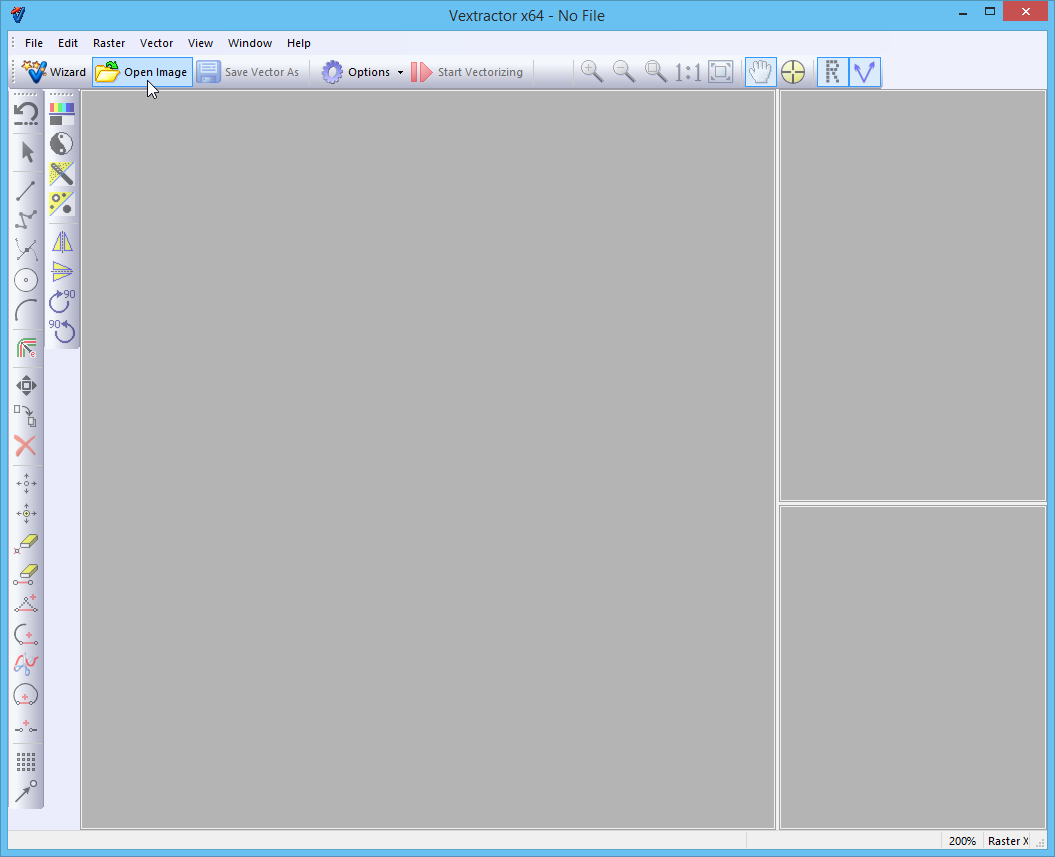Toggle raster layer visibility (R button)
The height and width of the screenshot is (857, 1055).
click(832, 72)
